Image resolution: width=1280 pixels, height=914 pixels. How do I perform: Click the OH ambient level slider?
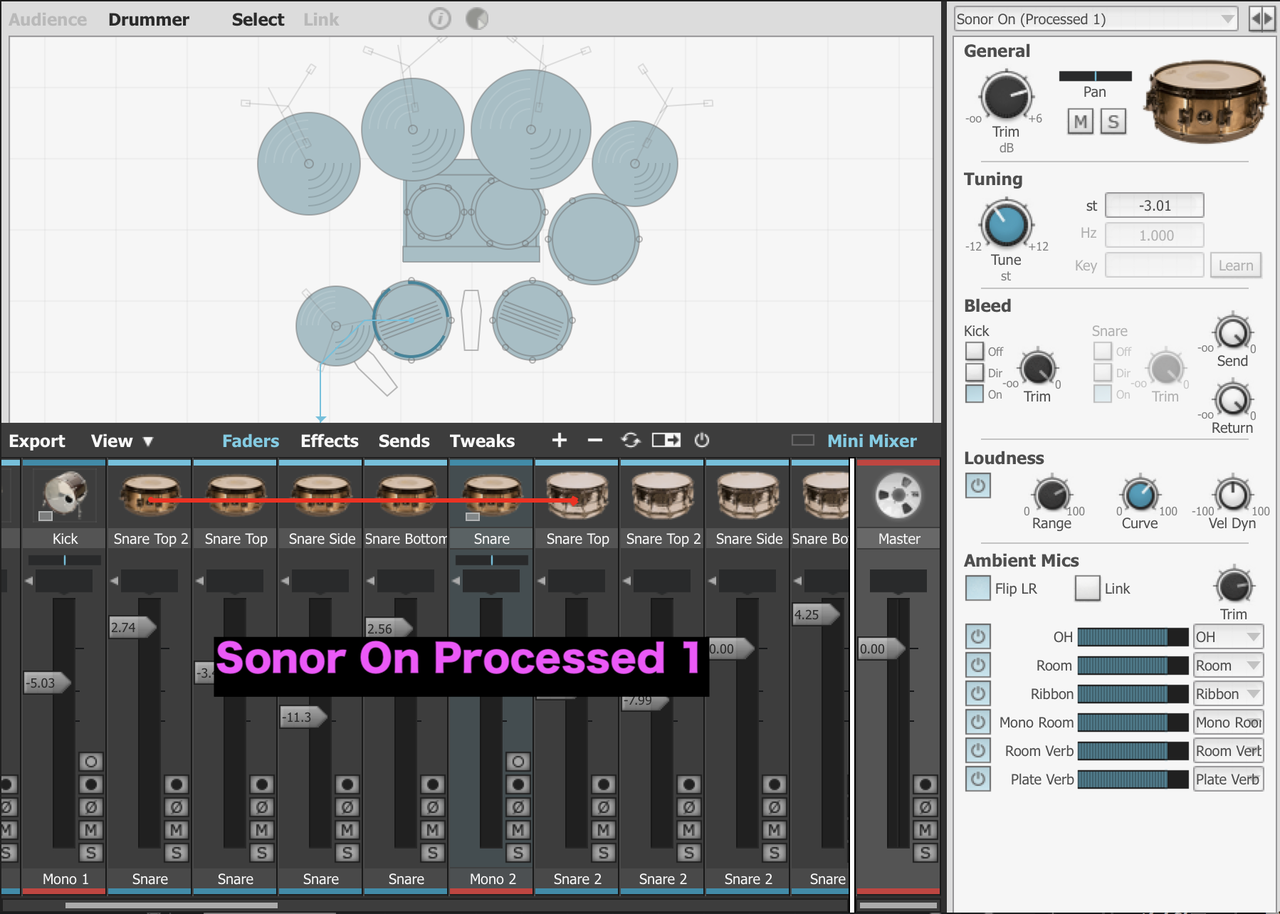tap(1132, 637)
